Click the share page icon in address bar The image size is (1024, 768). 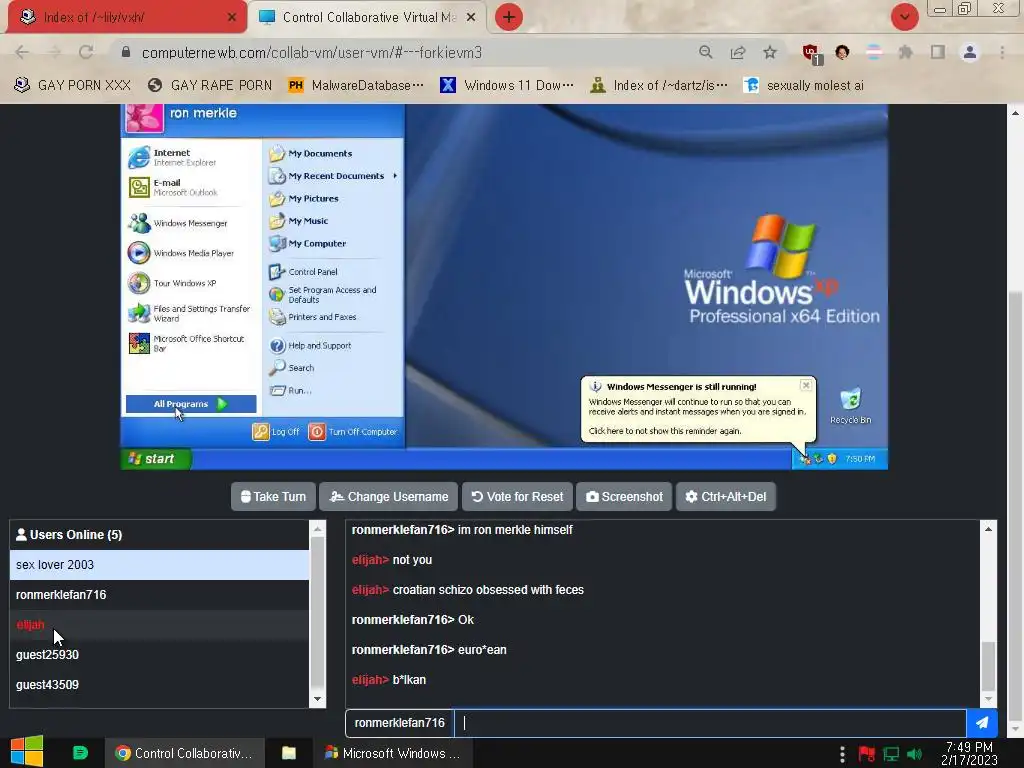(x=738, y=52)
